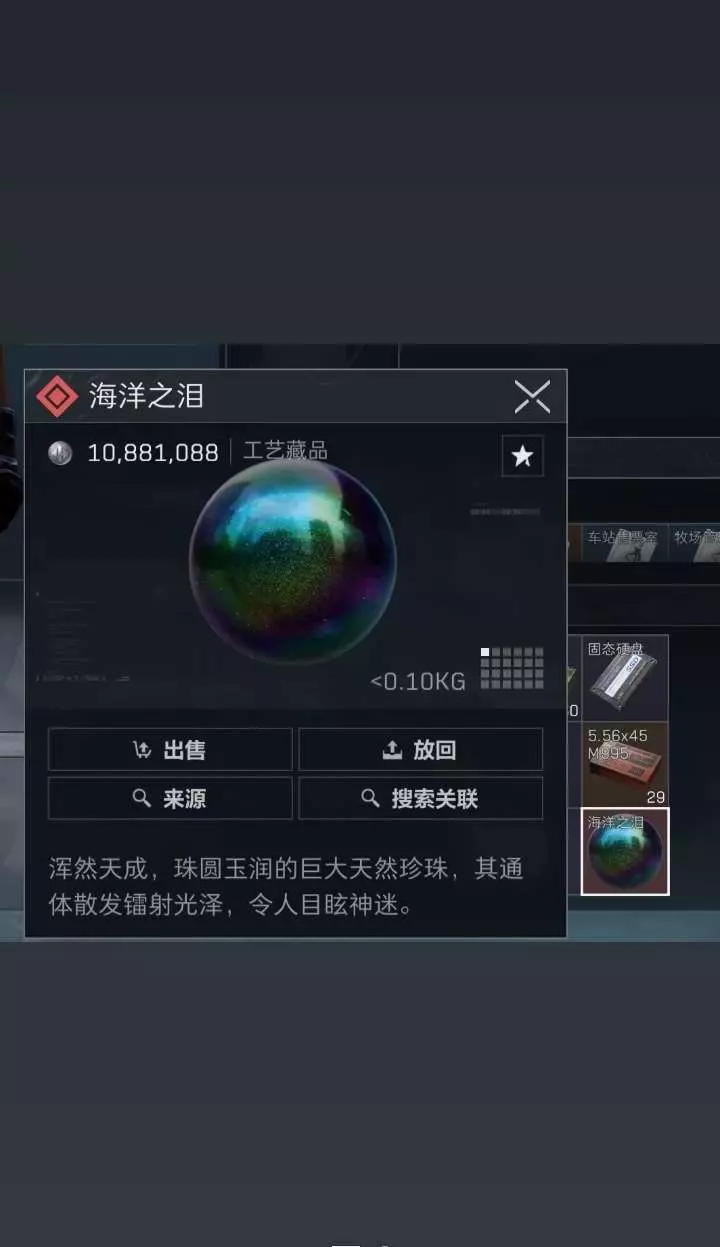The width and height of the screenshot is (720, 1247).
Task: Click the item size grid icon
Action: (x=512, y=668)
